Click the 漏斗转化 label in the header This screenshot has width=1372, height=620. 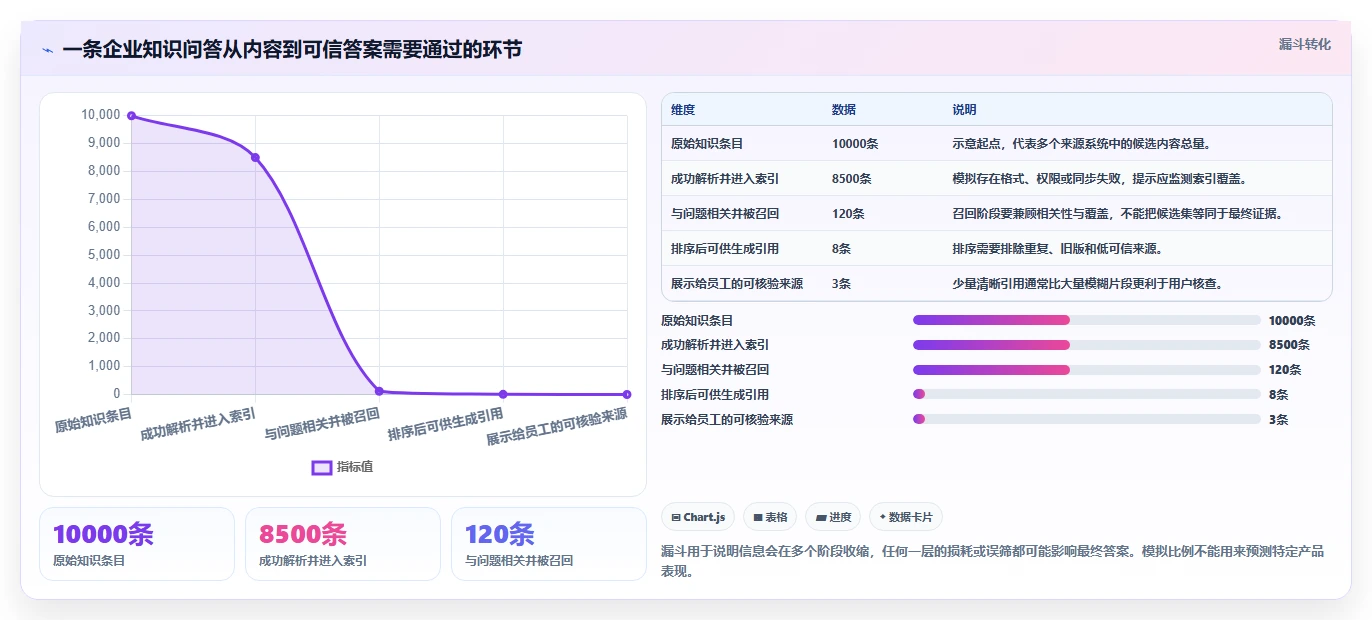click(1305, 44)
